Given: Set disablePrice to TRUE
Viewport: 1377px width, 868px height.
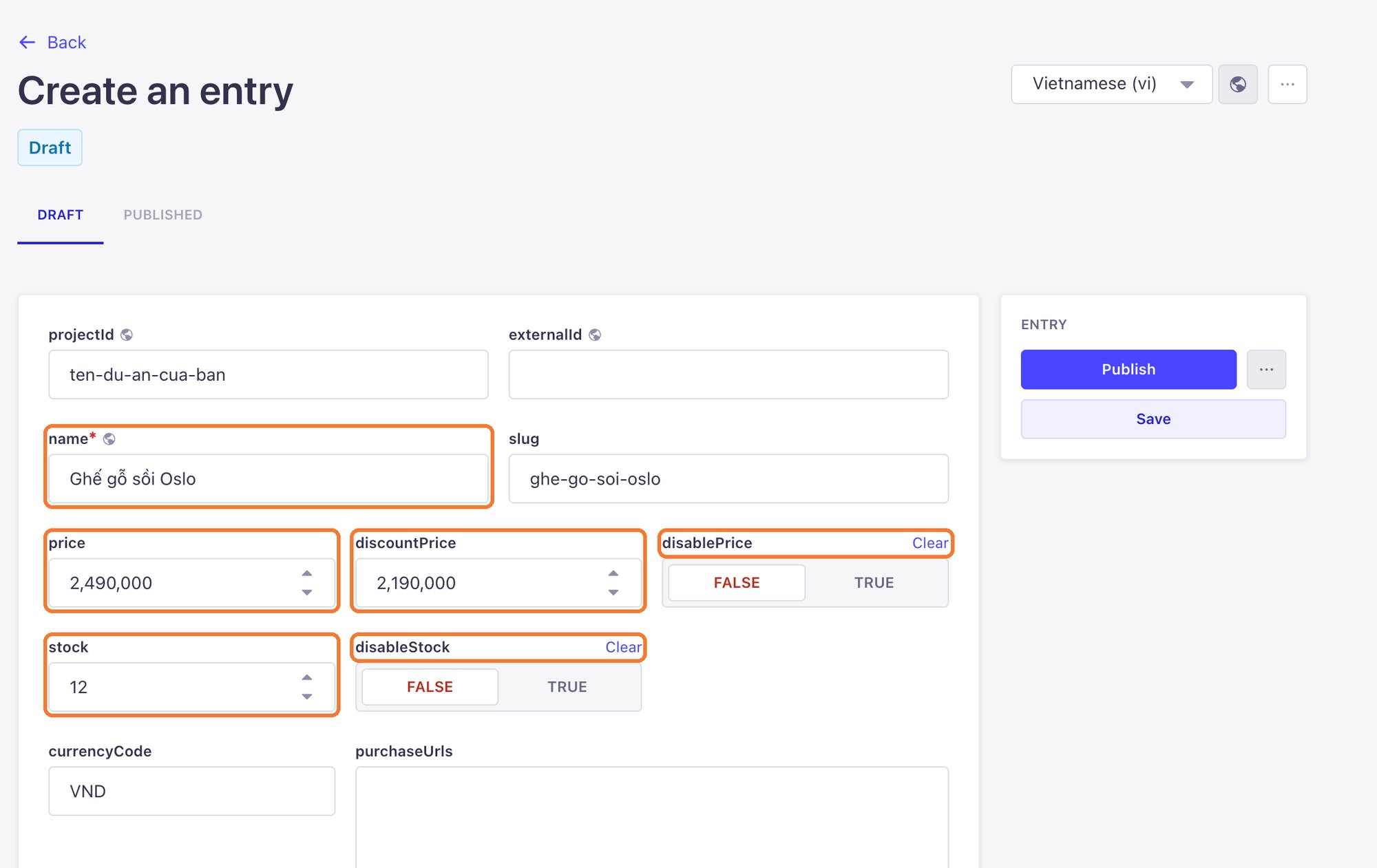Looking at the screenshot, I should (x=874, y=583).
